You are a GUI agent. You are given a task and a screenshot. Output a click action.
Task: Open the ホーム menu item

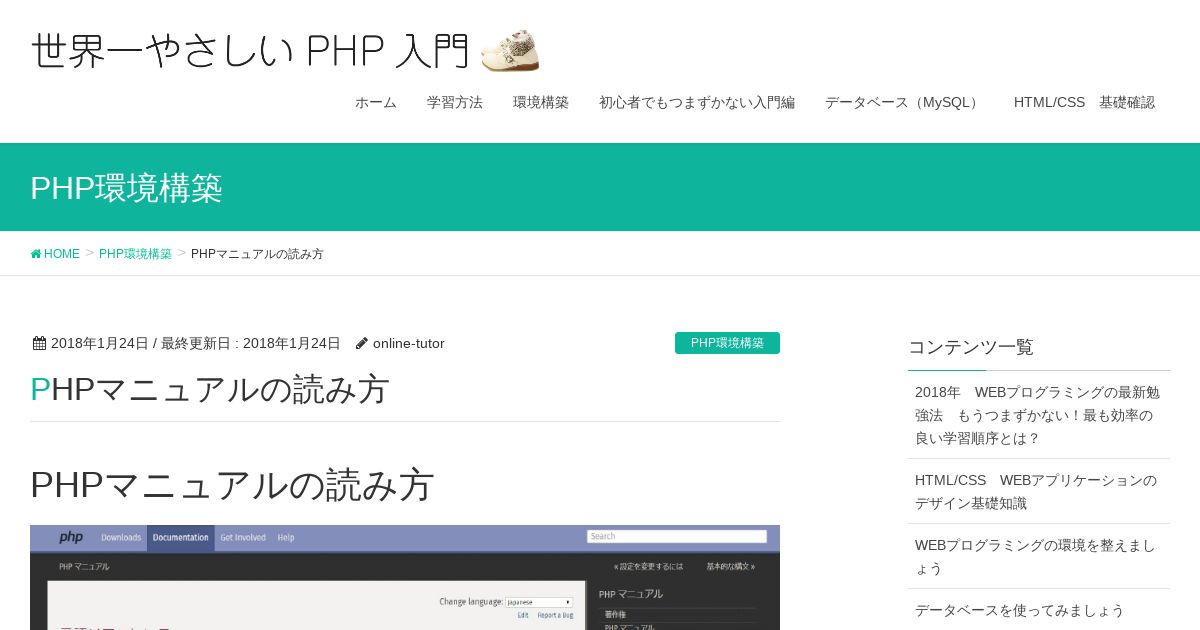[x=376, y=102]
